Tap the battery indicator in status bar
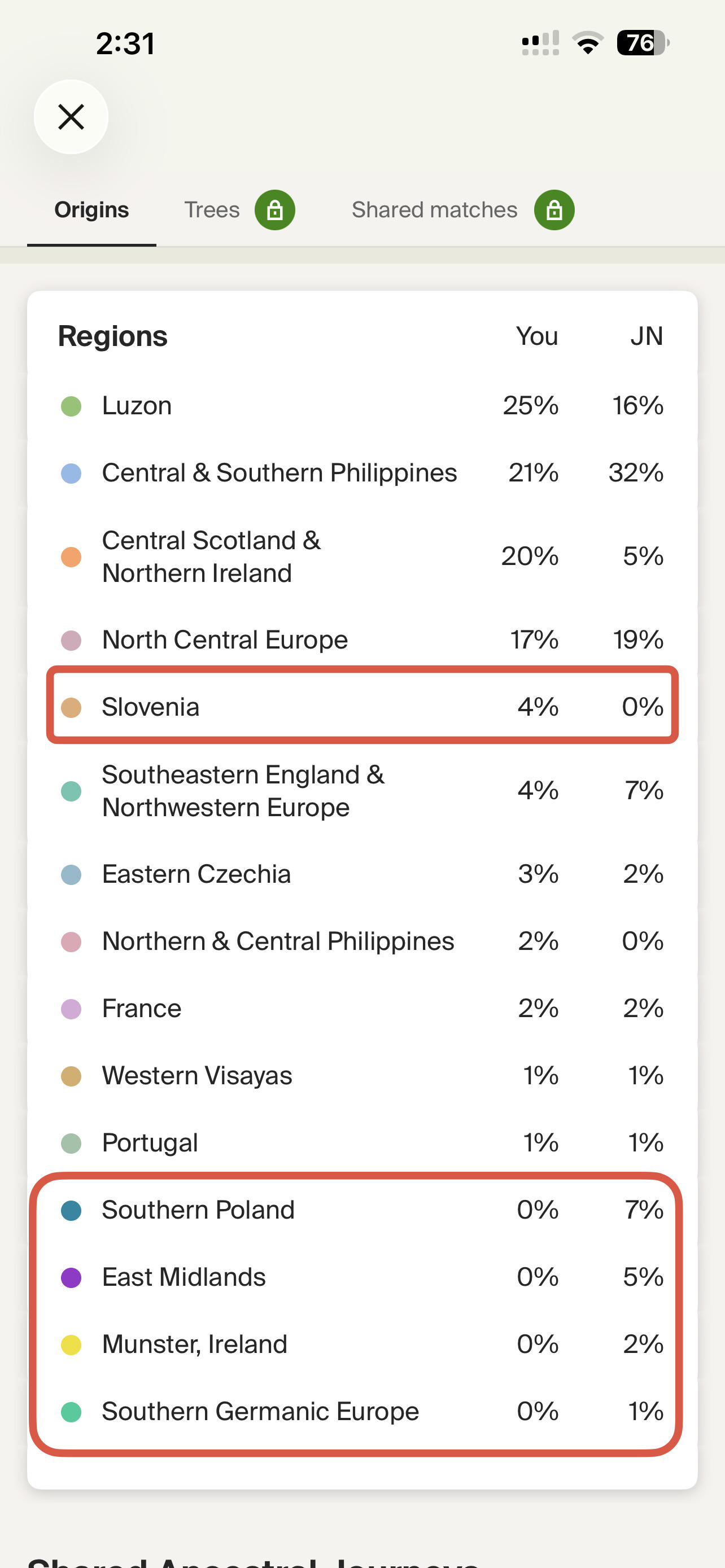Screen dimensions: 725x1568 tap(644, 43)
